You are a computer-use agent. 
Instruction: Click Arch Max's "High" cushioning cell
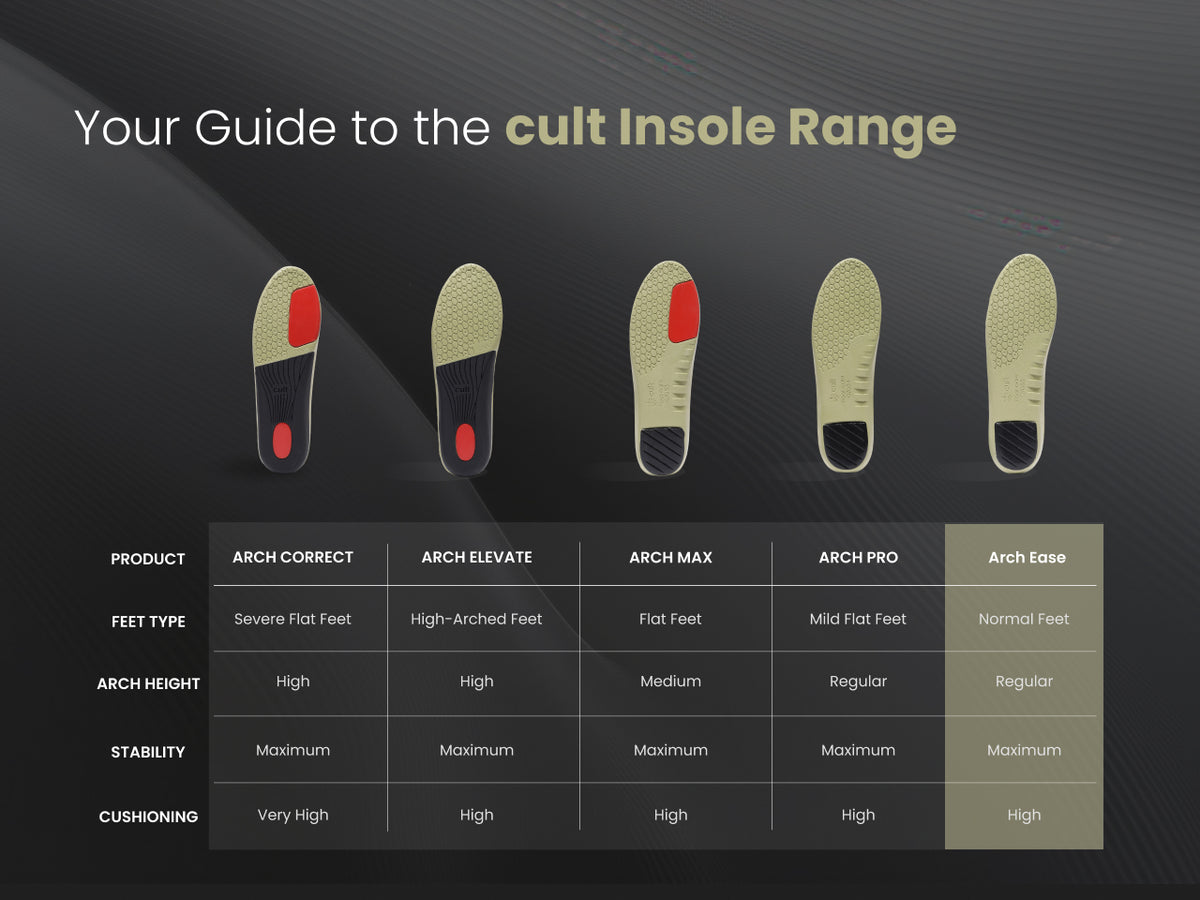point(671,815)
